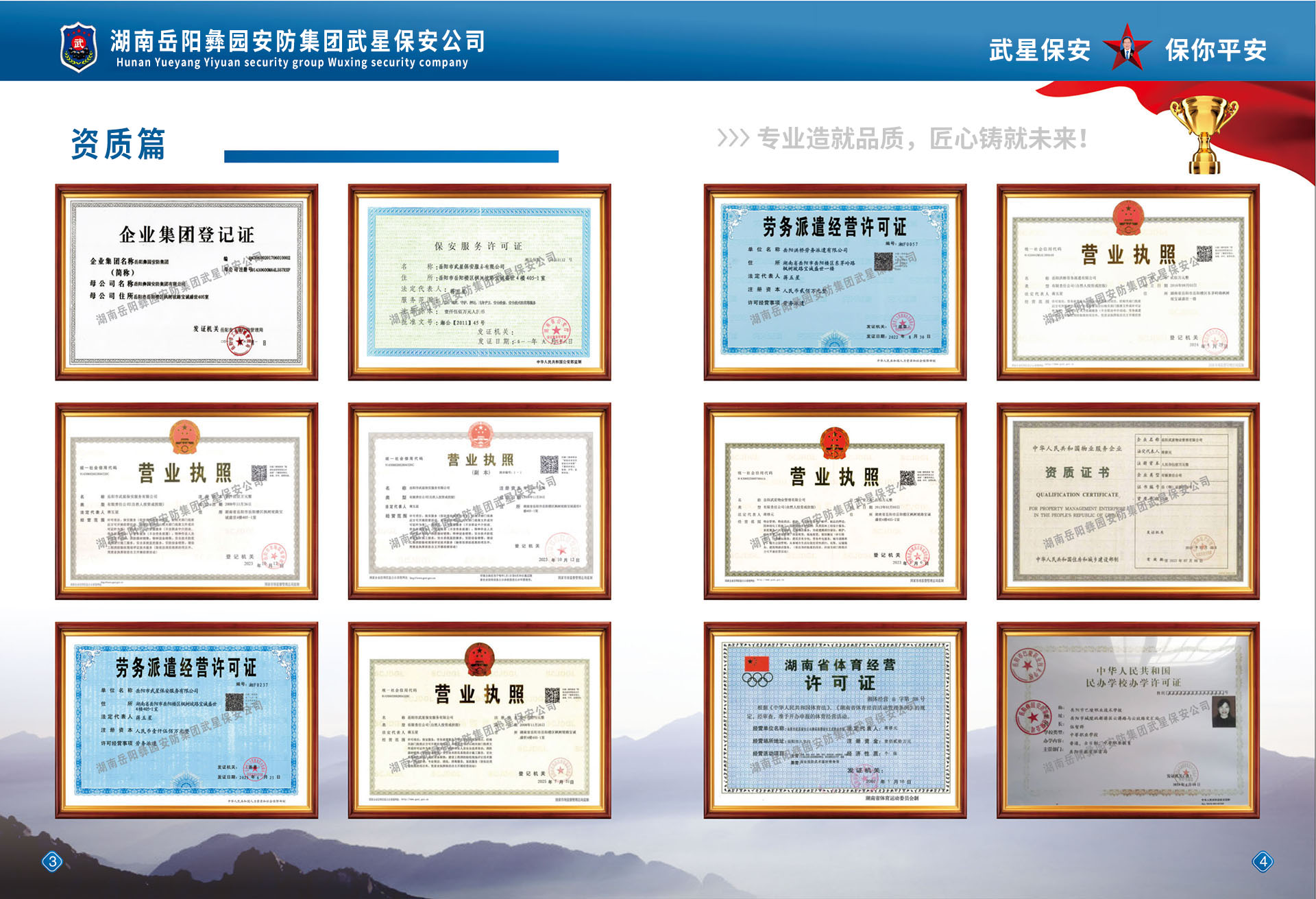Open the 民办学校办学许可证 certificate
1316x899 pixels.
click(1128, 720)
